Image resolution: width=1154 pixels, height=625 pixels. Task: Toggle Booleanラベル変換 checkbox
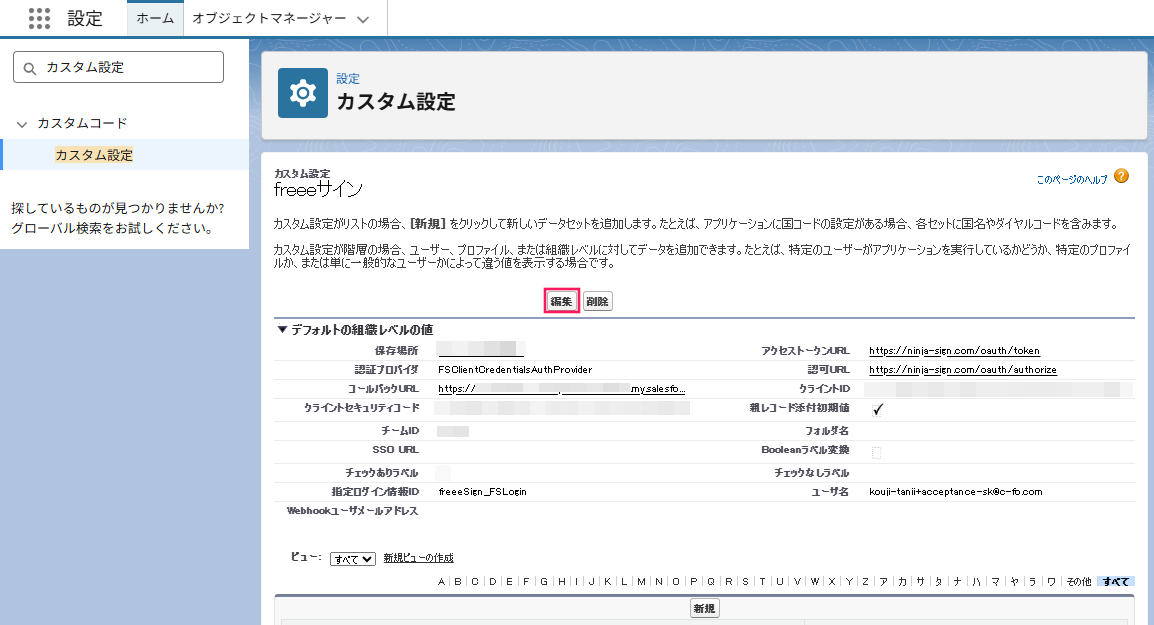[877, 452]
